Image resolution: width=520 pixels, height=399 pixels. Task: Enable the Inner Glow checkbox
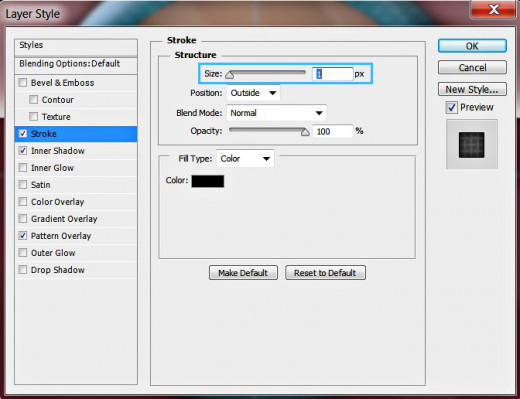click(23, 167)
